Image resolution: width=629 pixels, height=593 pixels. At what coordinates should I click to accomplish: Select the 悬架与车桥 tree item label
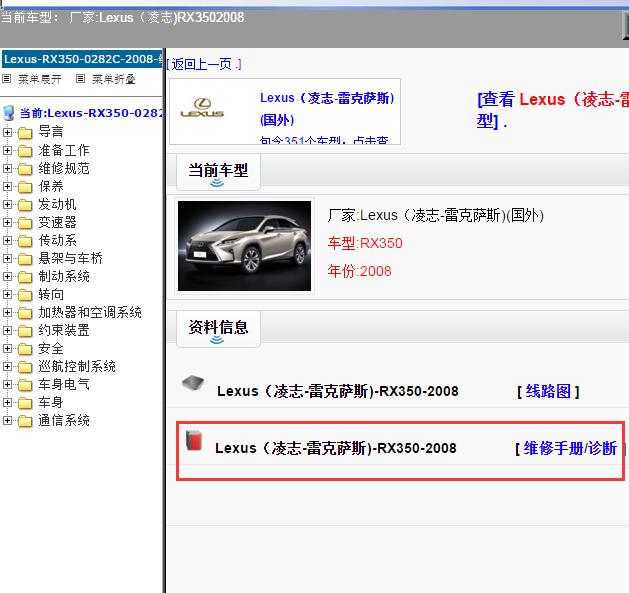tap(71, 258)
